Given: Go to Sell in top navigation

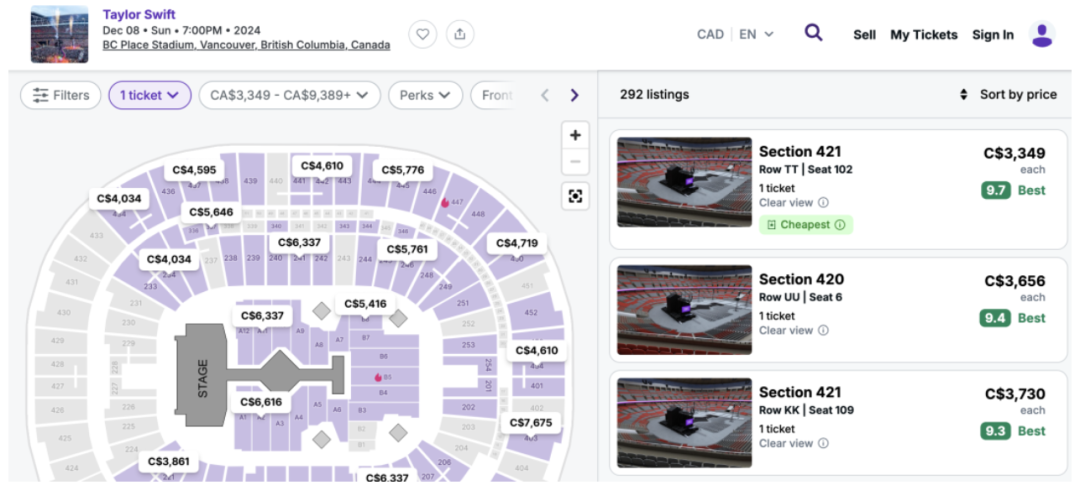Looking at the screenshot, I should (864, 34).
